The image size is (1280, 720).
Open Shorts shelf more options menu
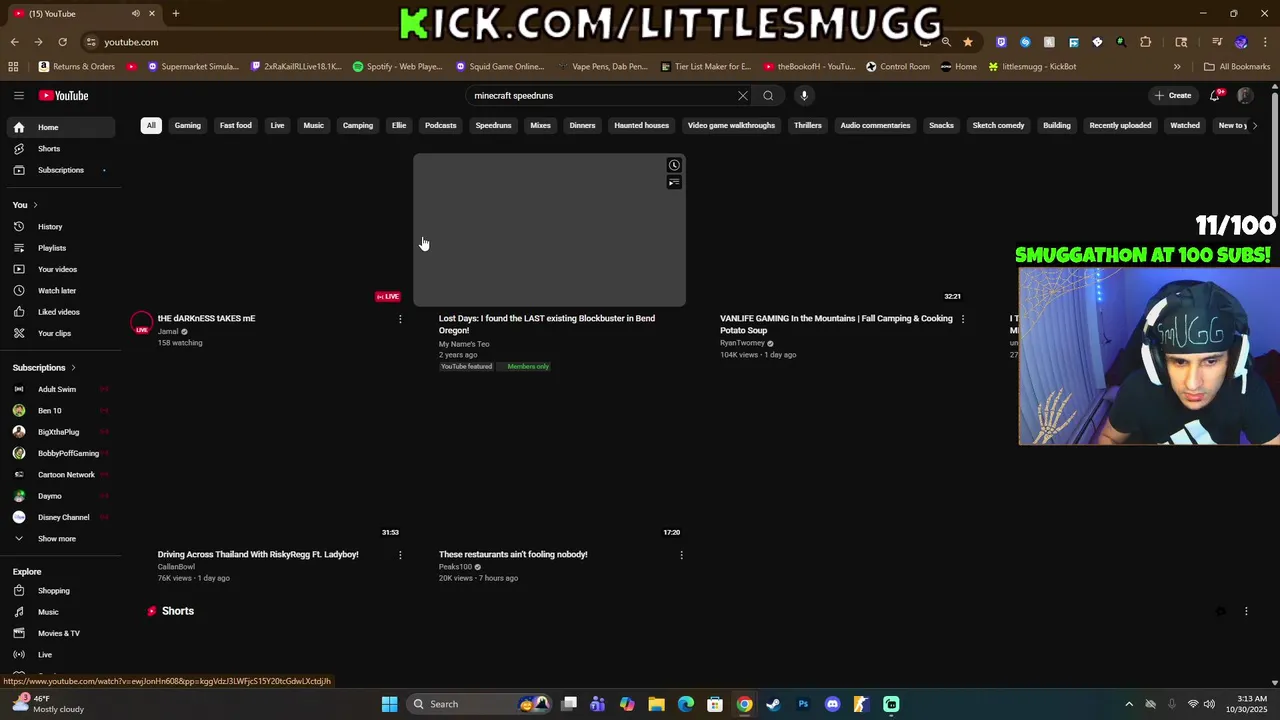[x=1246, y=611]
